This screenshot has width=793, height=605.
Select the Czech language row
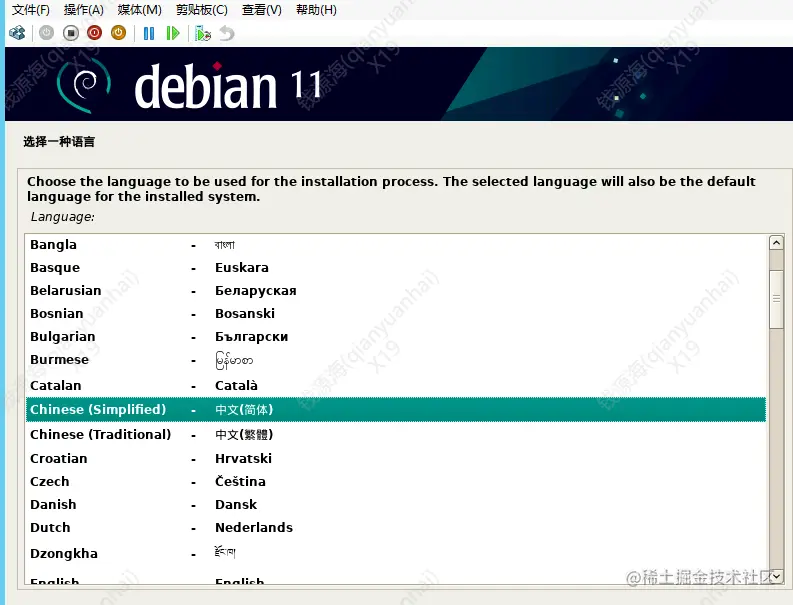[395, 482]
